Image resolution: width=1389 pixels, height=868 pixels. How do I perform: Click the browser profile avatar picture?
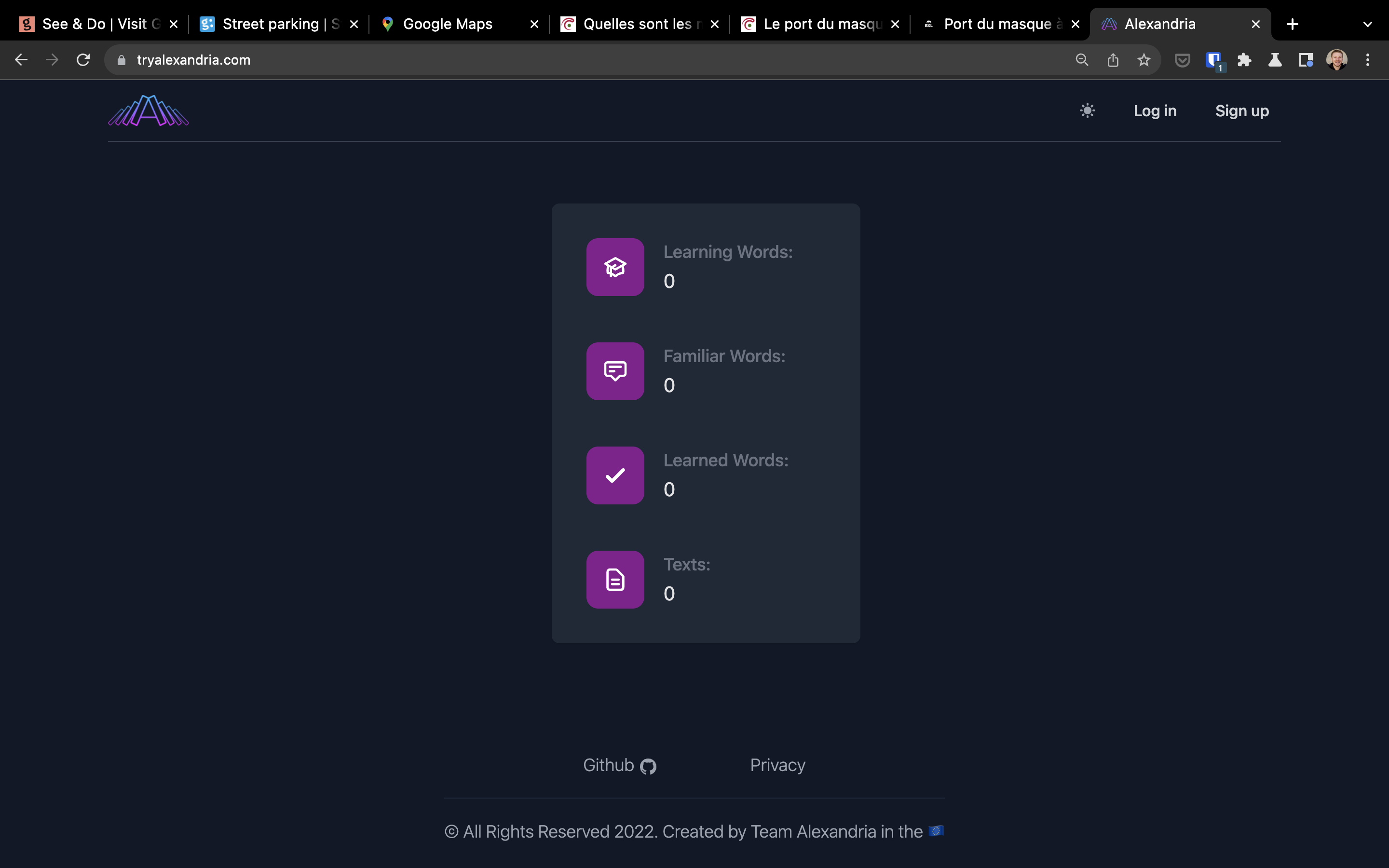tap(1337, 60)
